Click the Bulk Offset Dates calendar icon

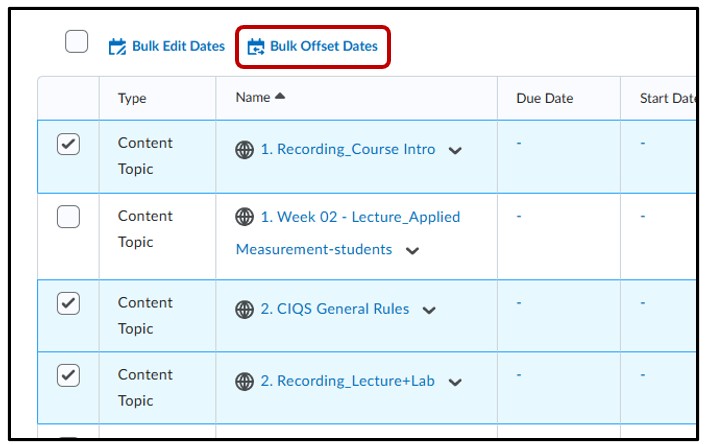256,46
